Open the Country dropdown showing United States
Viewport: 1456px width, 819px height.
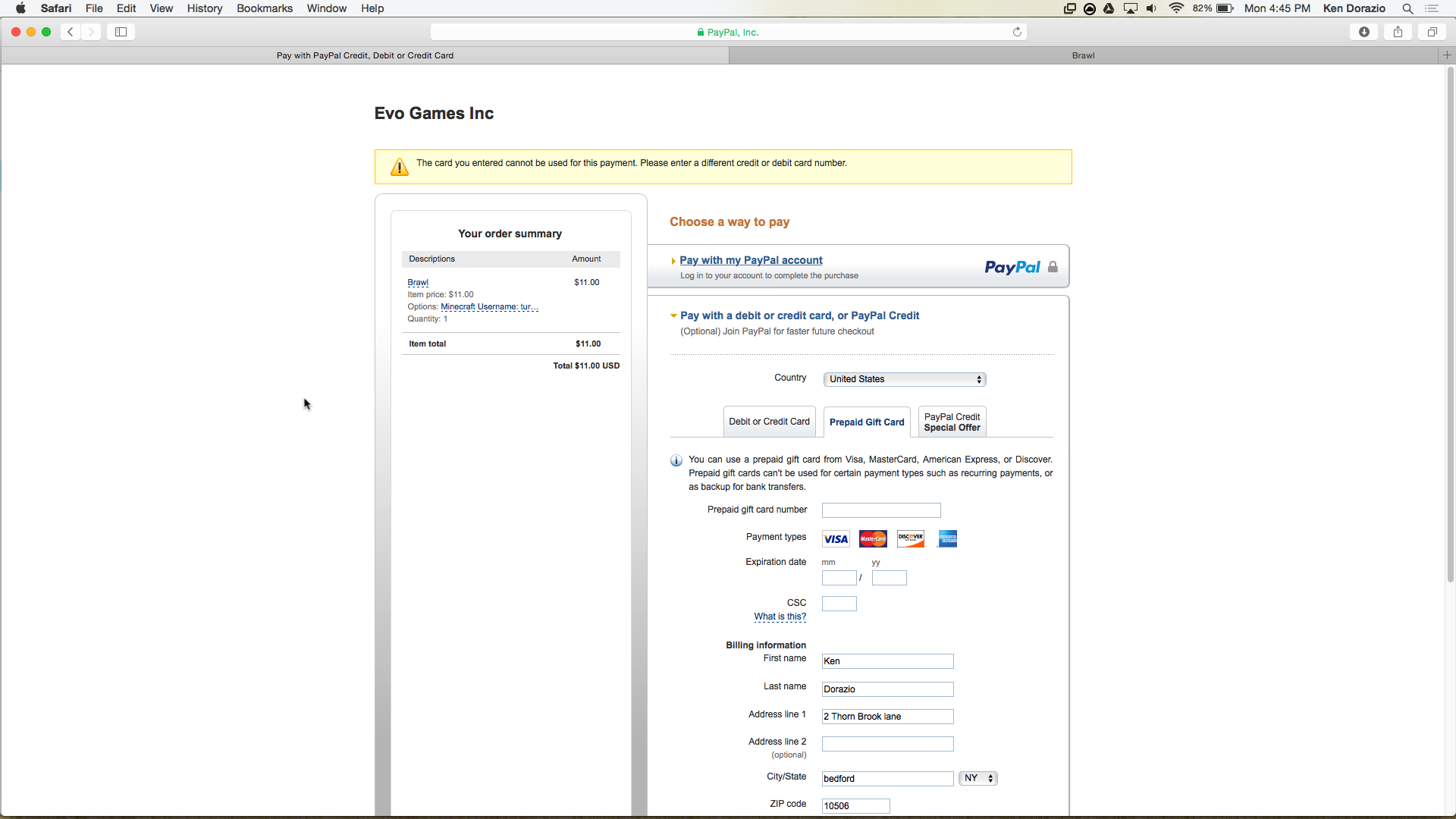[905, 379]
